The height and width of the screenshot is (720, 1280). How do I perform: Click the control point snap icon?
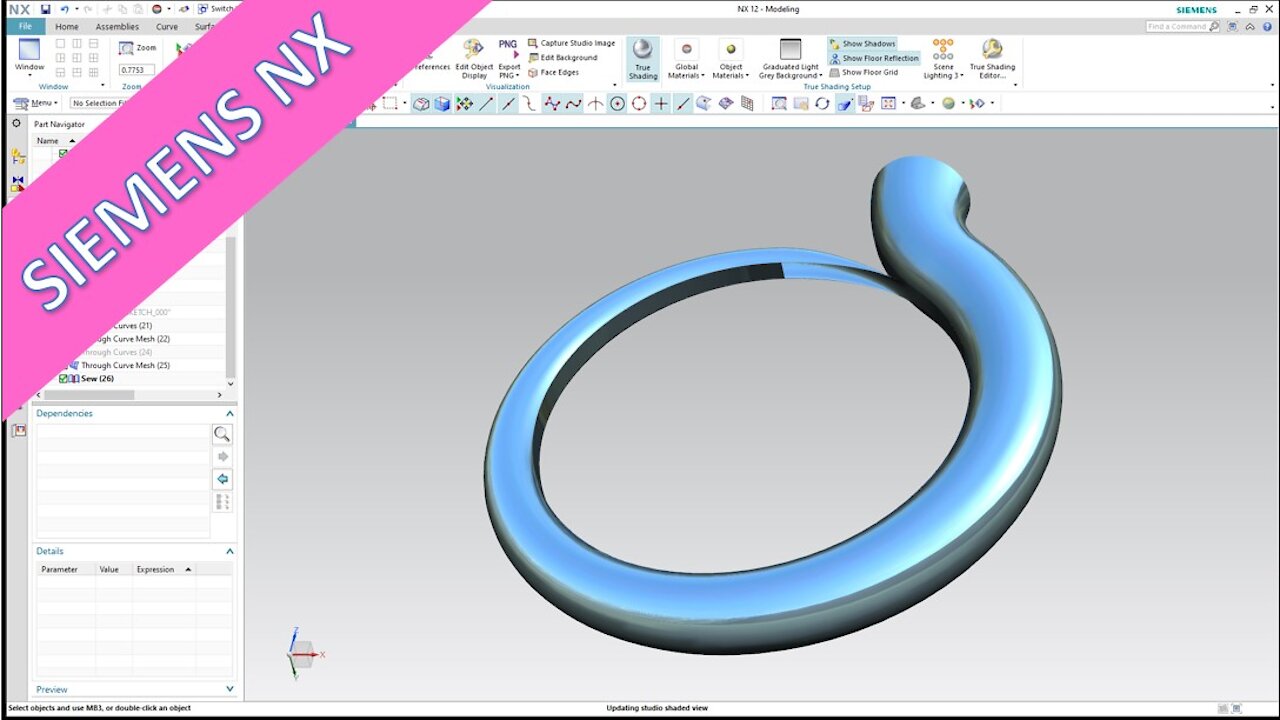[530, 103]
